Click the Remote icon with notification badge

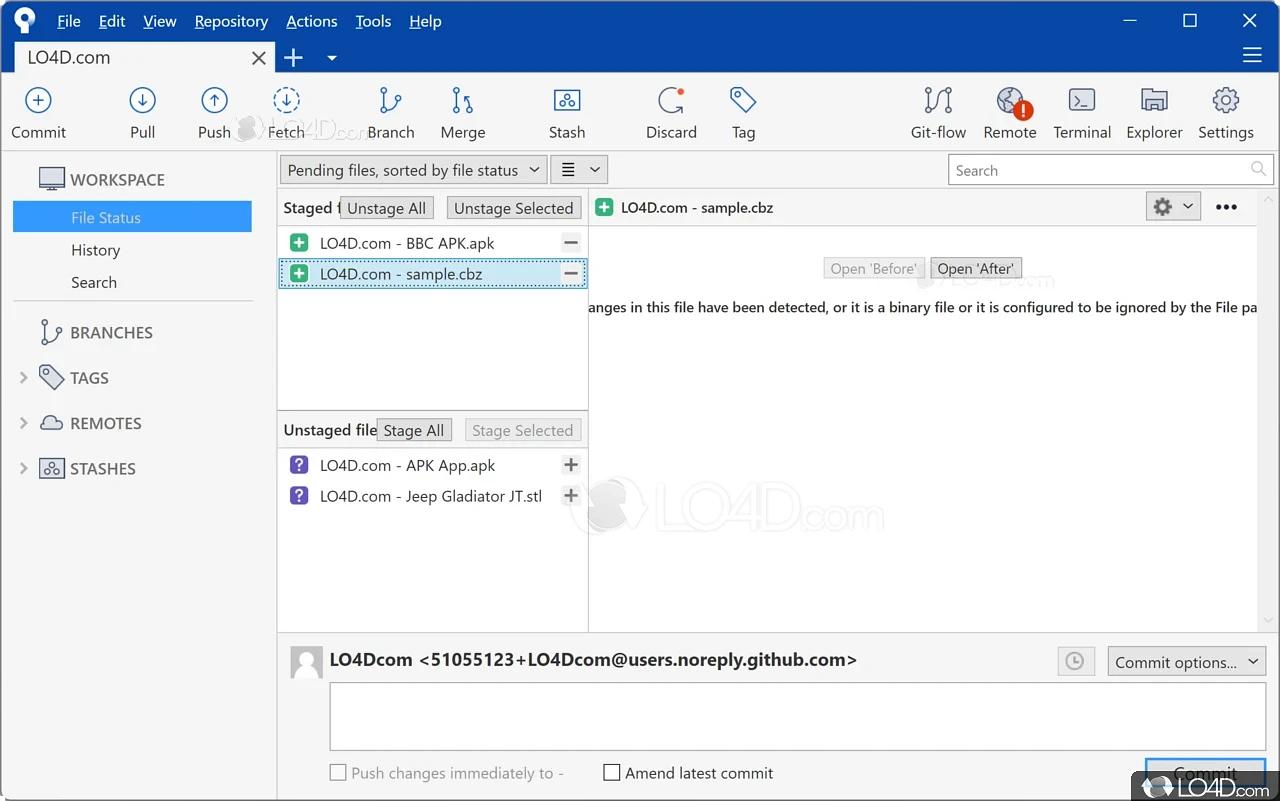point(1009,110)
